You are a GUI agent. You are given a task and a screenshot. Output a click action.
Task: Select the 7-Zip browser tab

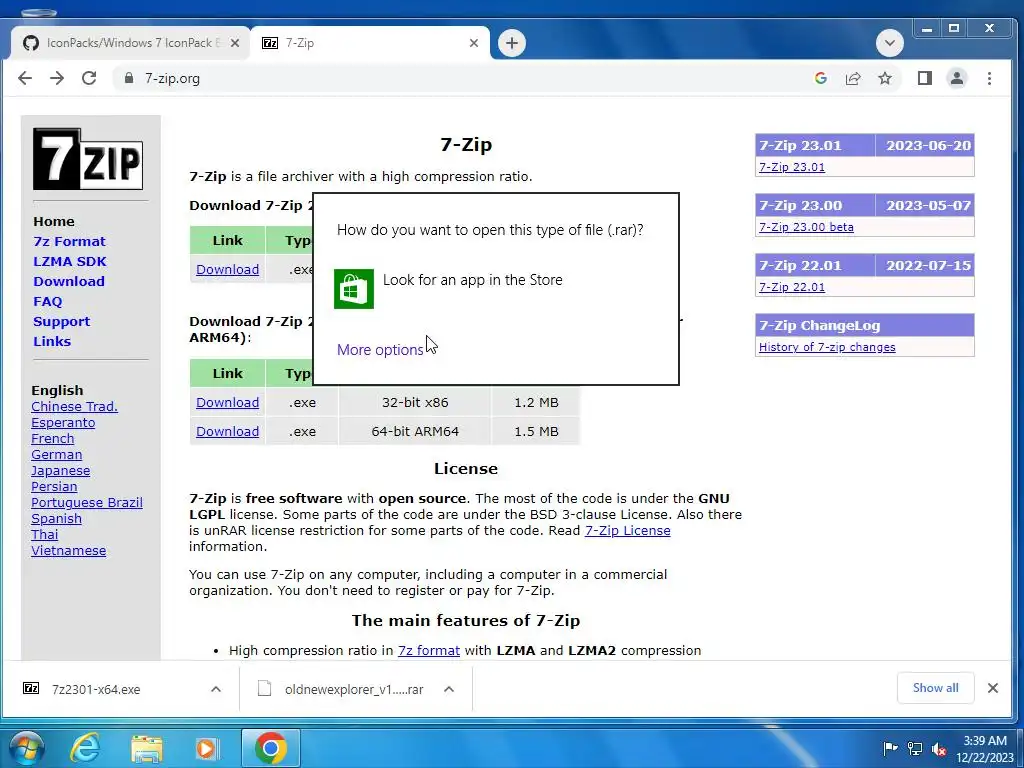(370, 43)
